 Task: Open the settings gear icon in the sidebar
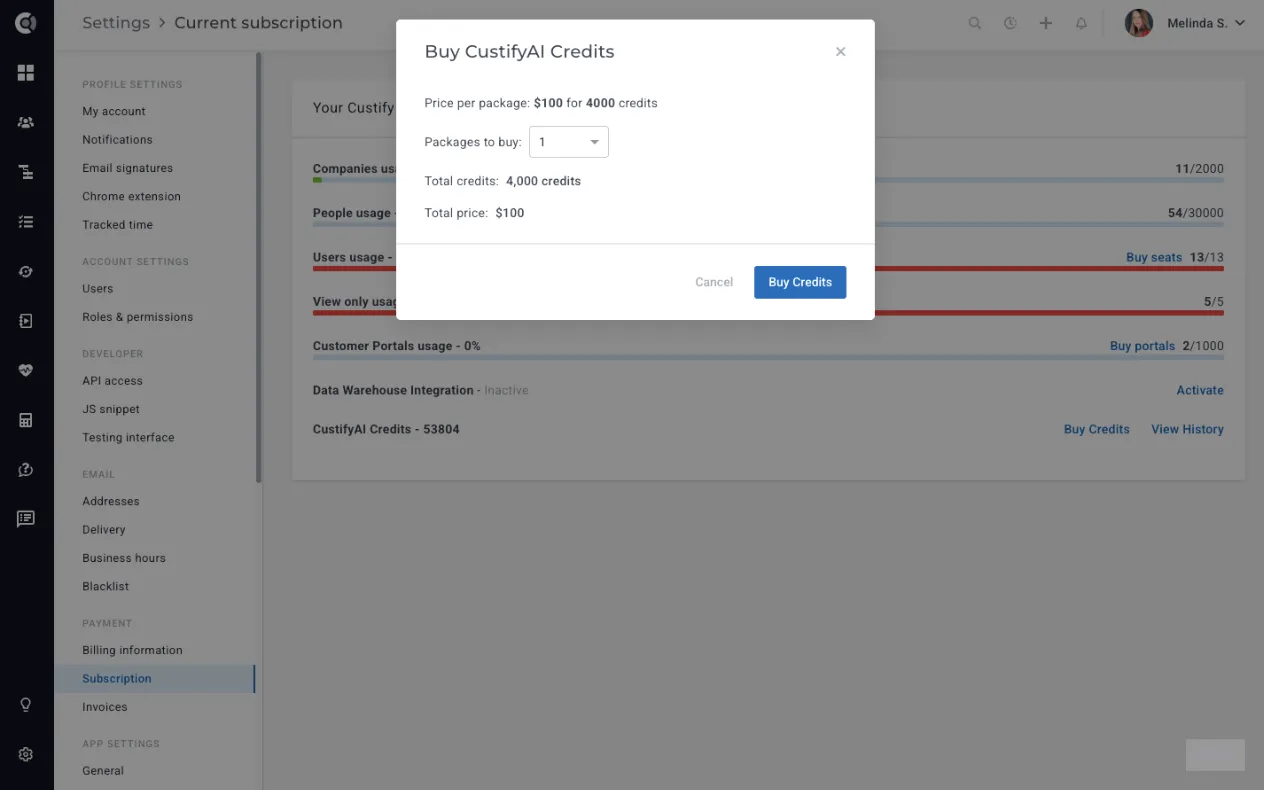(x=26, y=754)
